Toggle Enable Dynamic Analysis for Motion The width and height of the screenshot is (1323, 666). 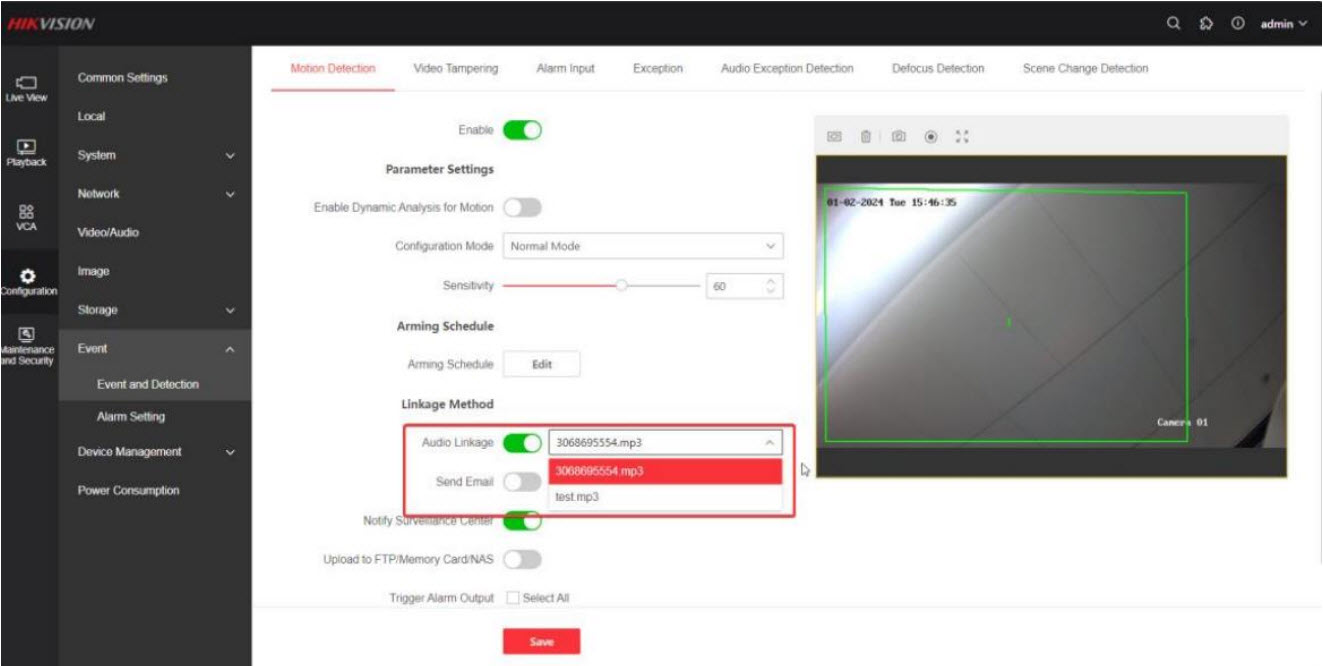click(x=521, y=207)
